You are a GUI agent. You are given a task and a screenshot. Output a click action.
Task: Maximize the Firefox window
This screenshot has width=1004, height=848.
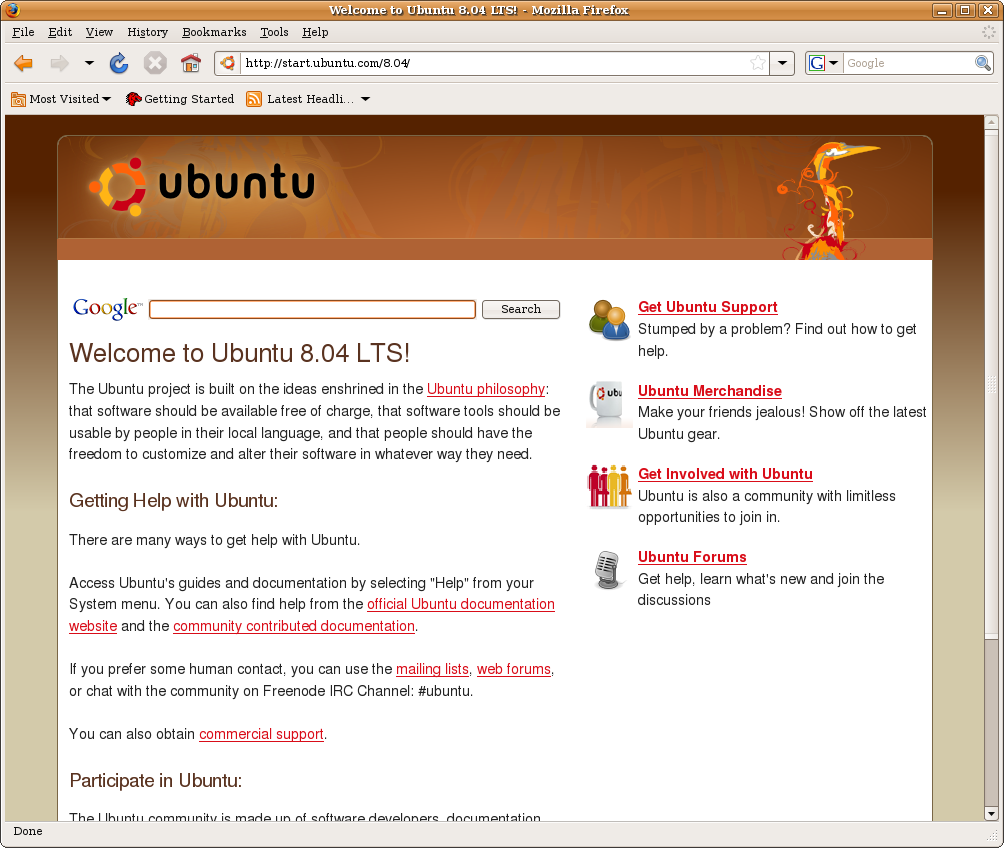pos(965,10)
